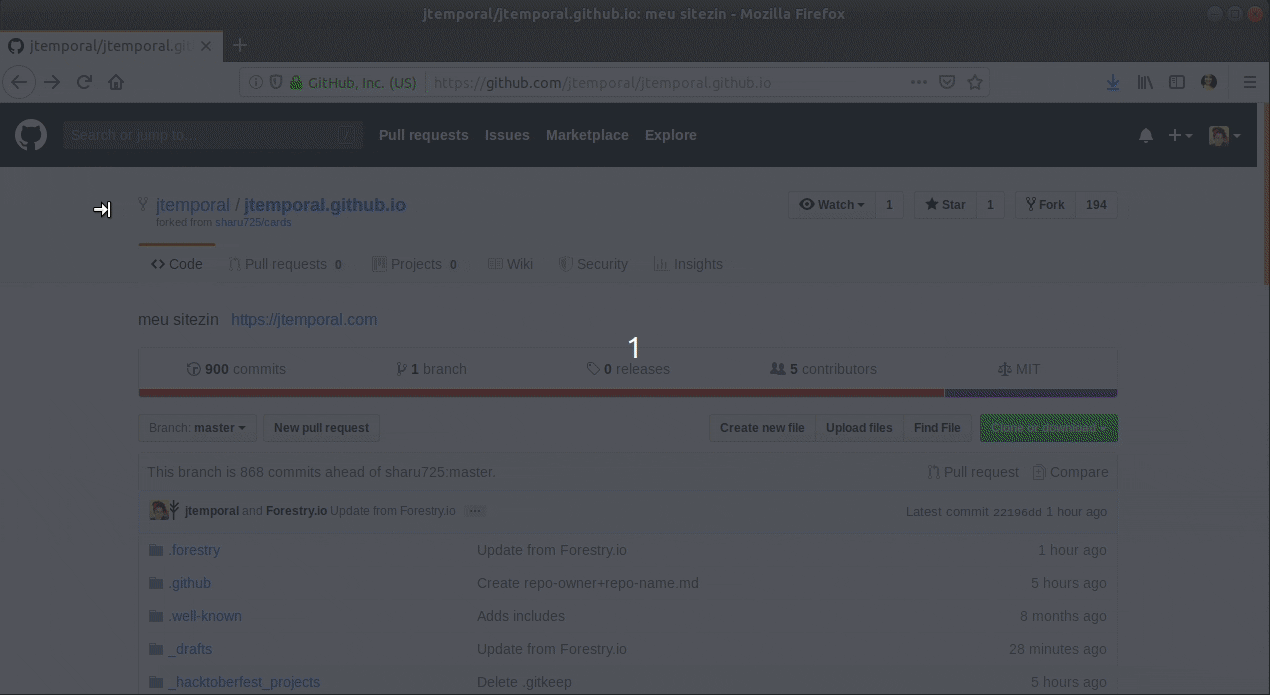Reload the page in Firefox
1270x695 pixels.
click(84, 83)
